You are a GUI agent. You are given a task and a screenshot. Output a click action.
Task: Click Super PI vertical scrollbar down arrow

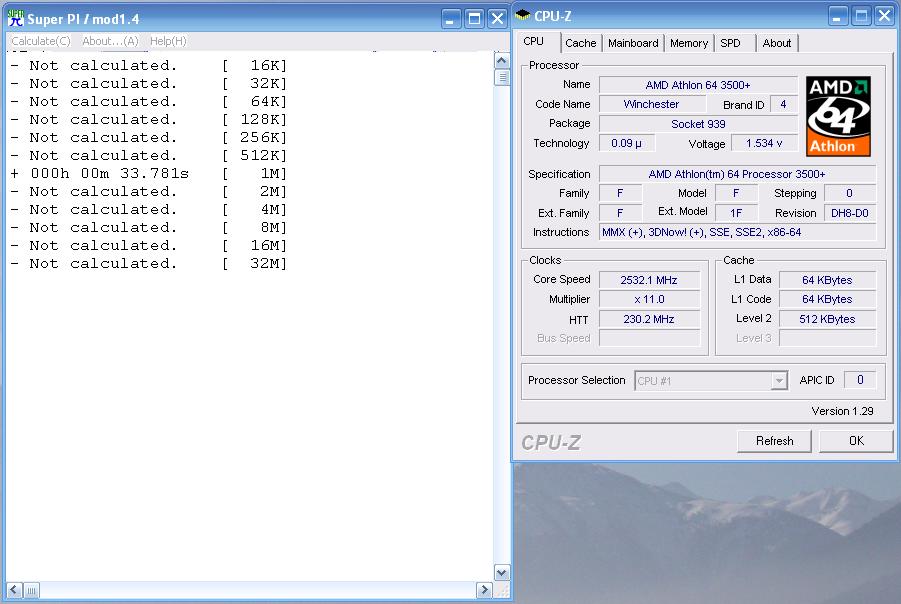(501, 572)
